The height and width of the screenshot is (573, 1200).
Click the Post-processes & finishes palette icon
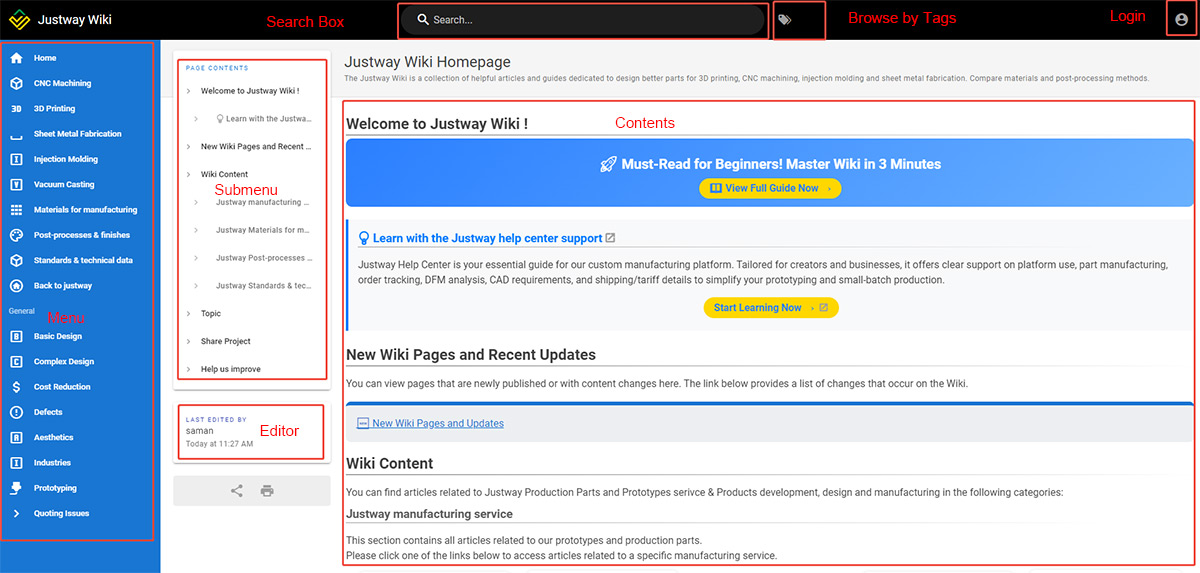click(x=16, y=235)
